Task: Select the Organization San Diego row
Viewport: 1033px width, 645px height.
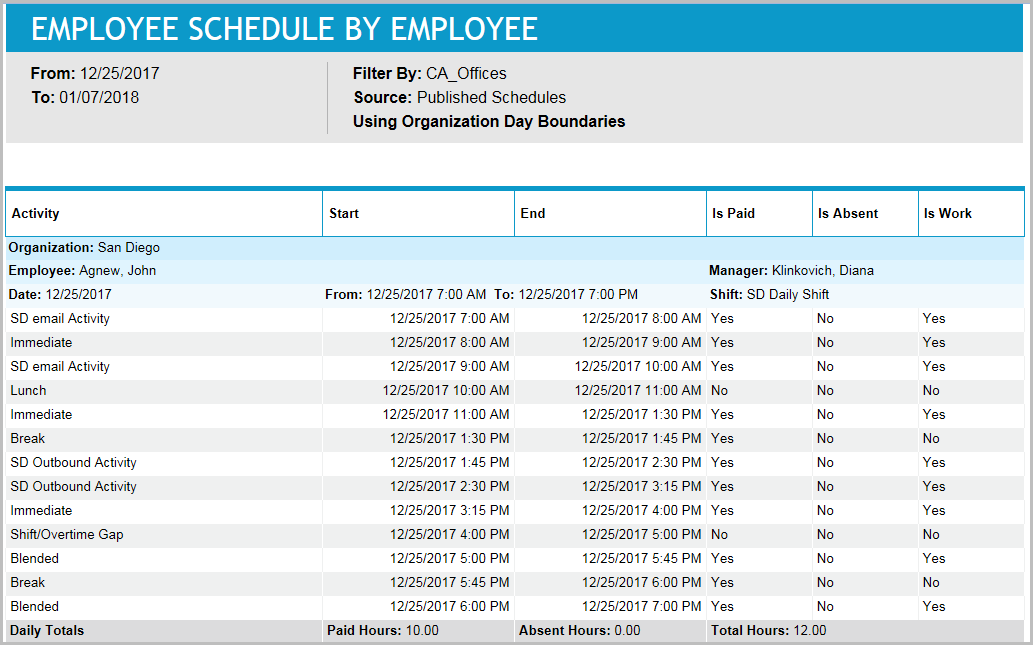Action: [100, 246]
